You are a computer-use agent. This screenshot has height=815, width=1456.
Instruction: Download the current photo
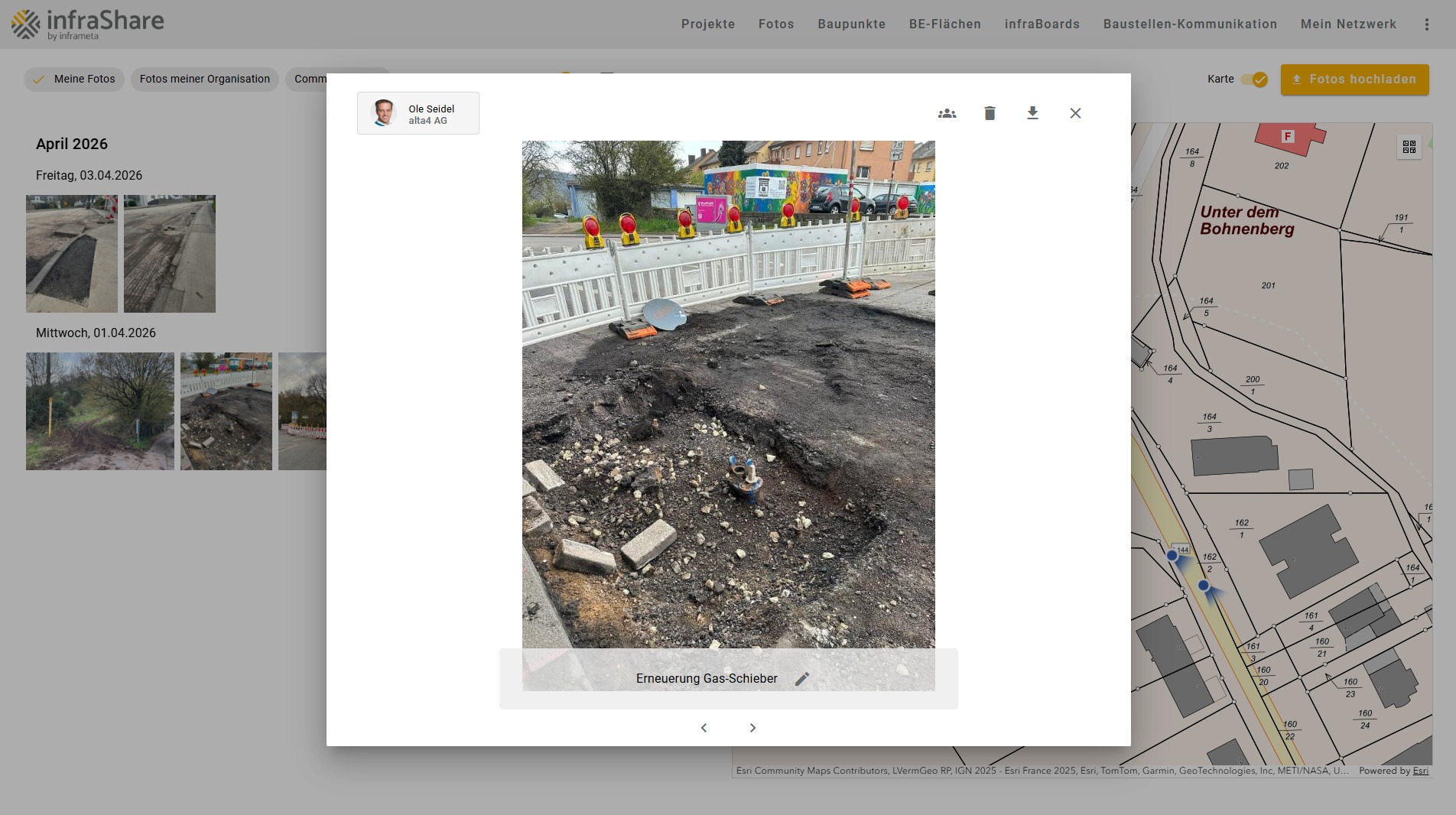coord(1032,113)
